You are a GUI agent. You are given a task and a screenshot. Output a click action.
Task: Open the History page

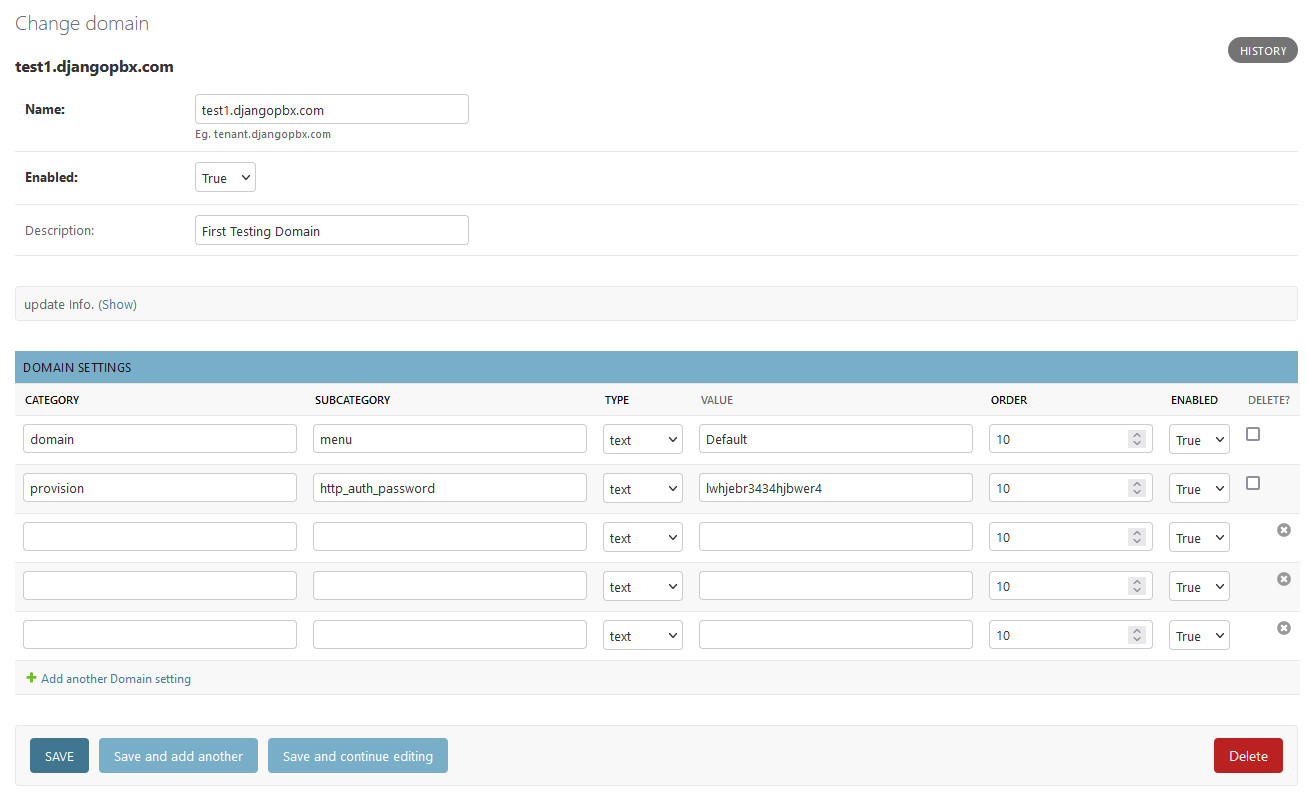tap(1262, 51)
